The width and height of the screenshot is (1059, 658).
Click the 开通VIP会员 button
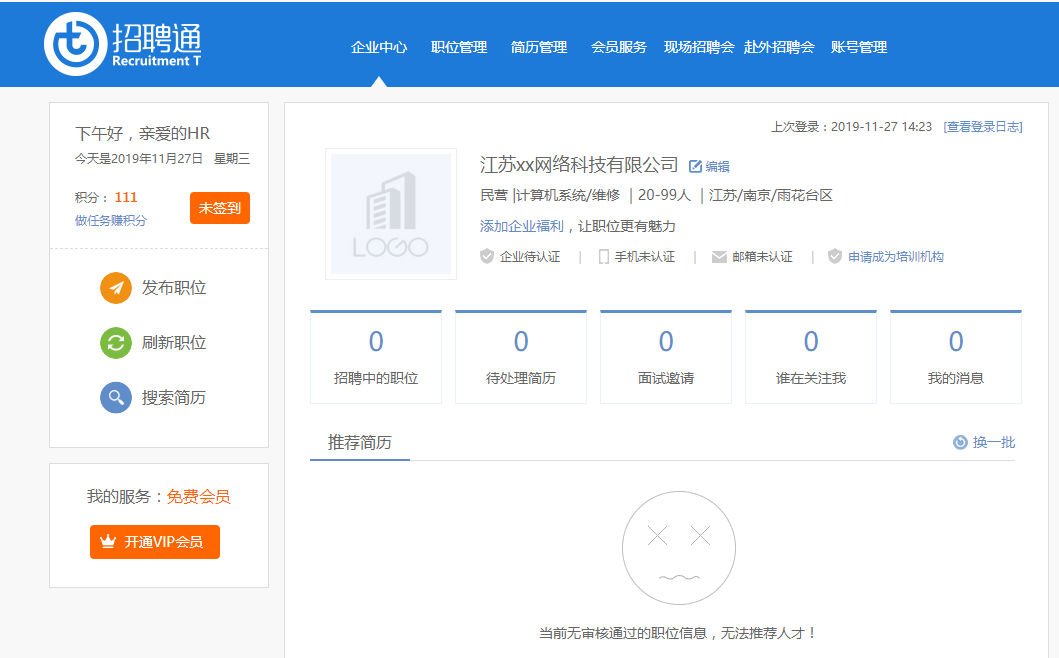pos(155,542)
